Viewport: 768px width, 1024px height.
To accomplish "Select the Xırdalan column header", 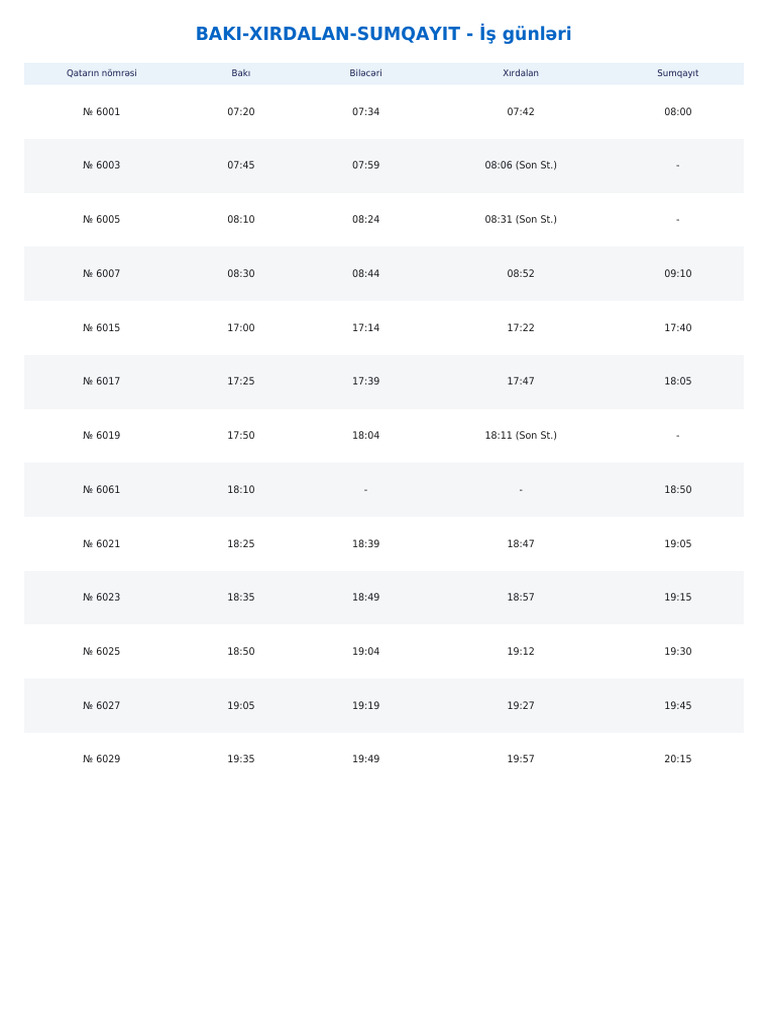I will (520, 73).
